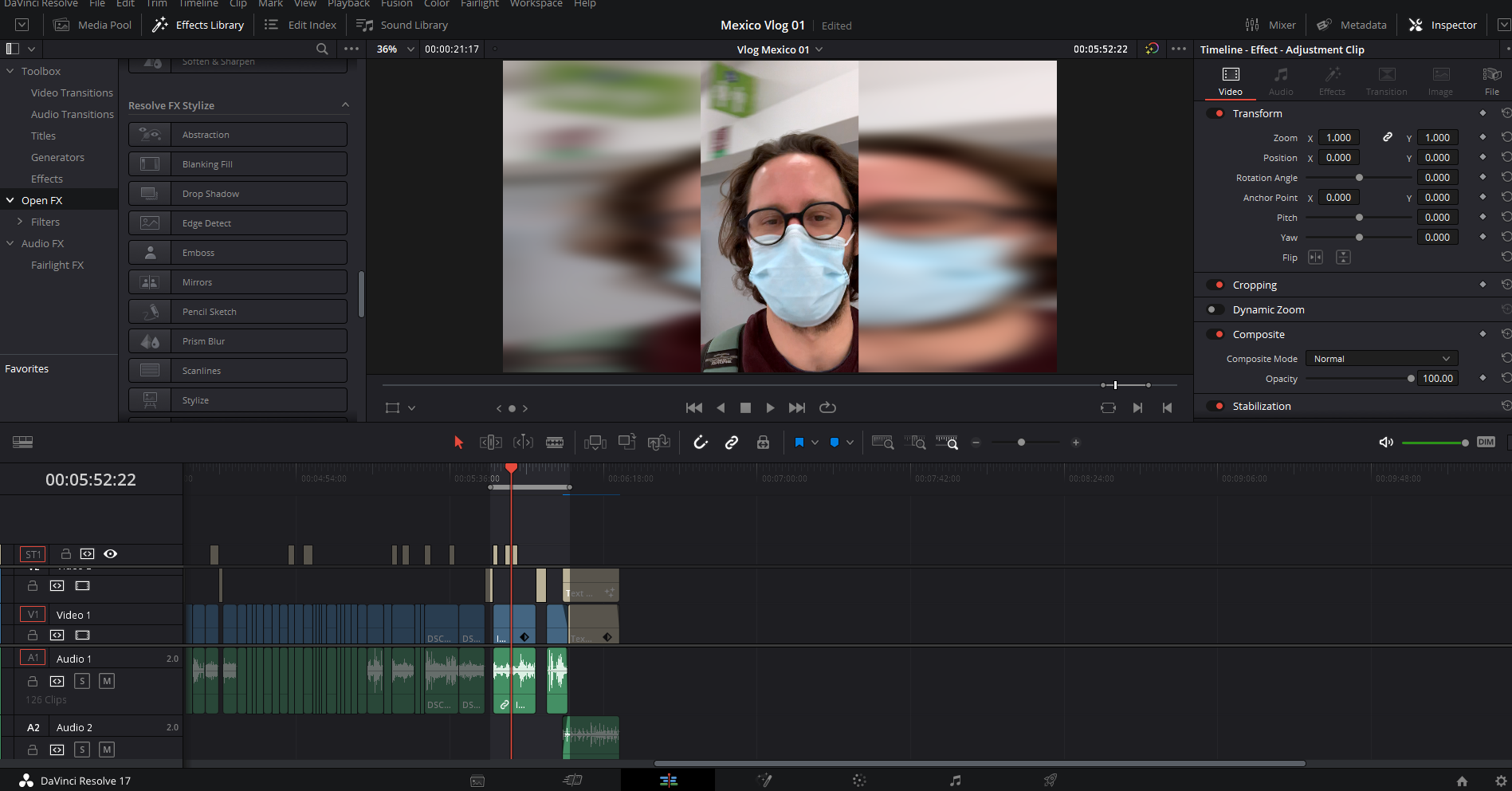The image size is (1512, 791).
Task: Open the Edit Index panel
Action: (300, 25)
